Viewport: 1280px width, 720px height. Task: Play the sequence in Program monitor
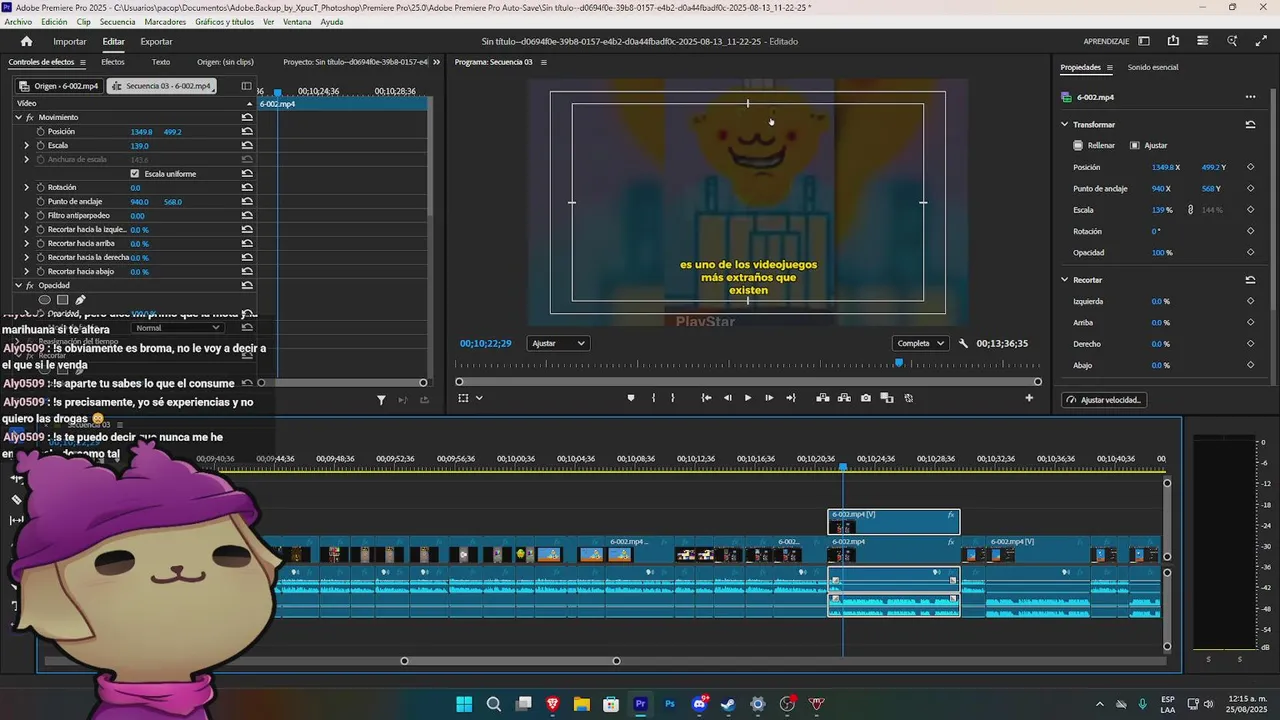pyautogui.click(x=747, y=398)
